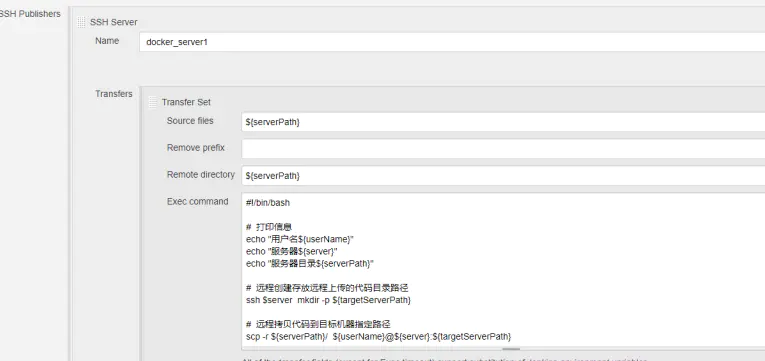The width and height of the screenshot is (765, 361).
Task: Click the 'Remove prefix' label
Action: click(196, 147)
